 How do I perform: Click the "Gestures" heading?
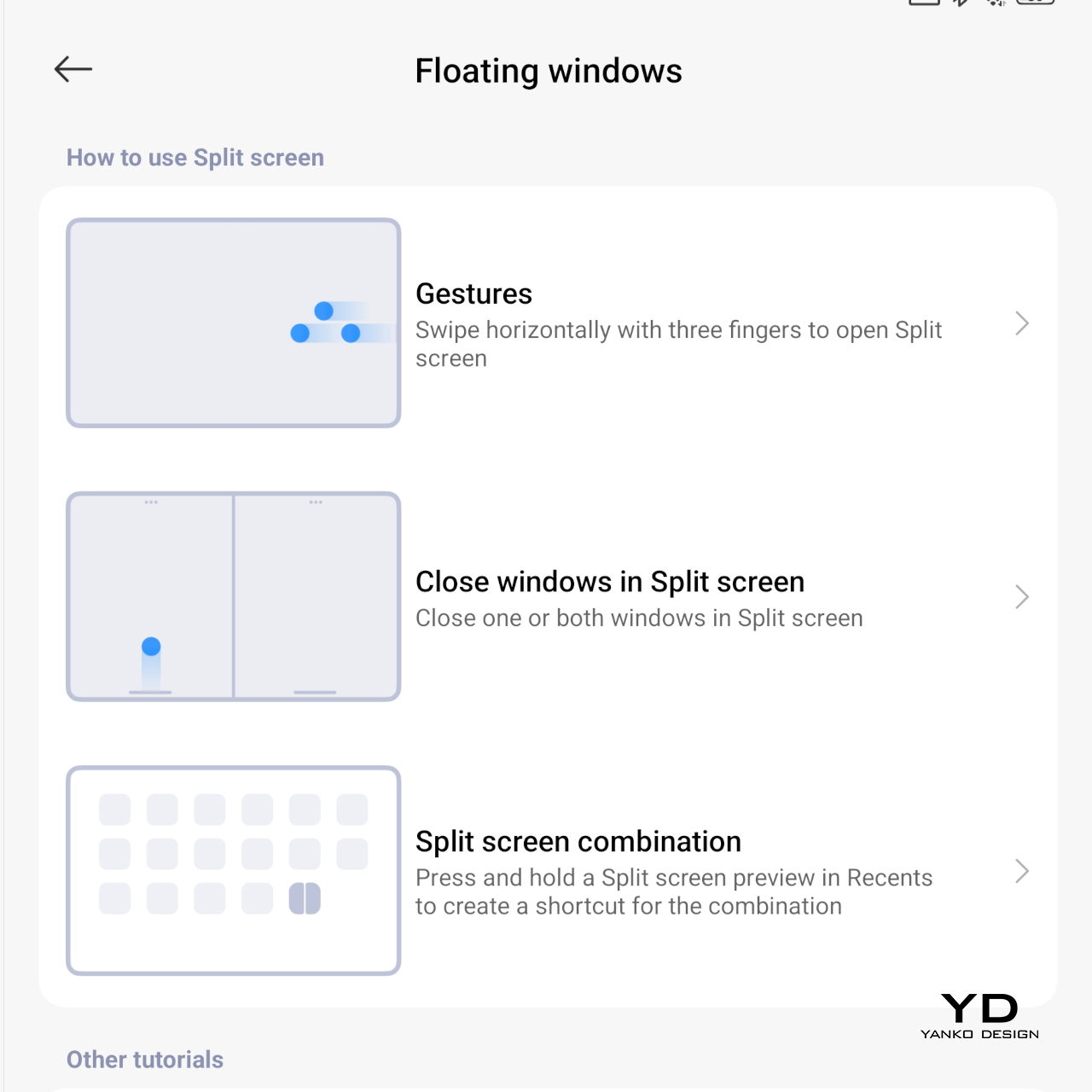point(473,293)
